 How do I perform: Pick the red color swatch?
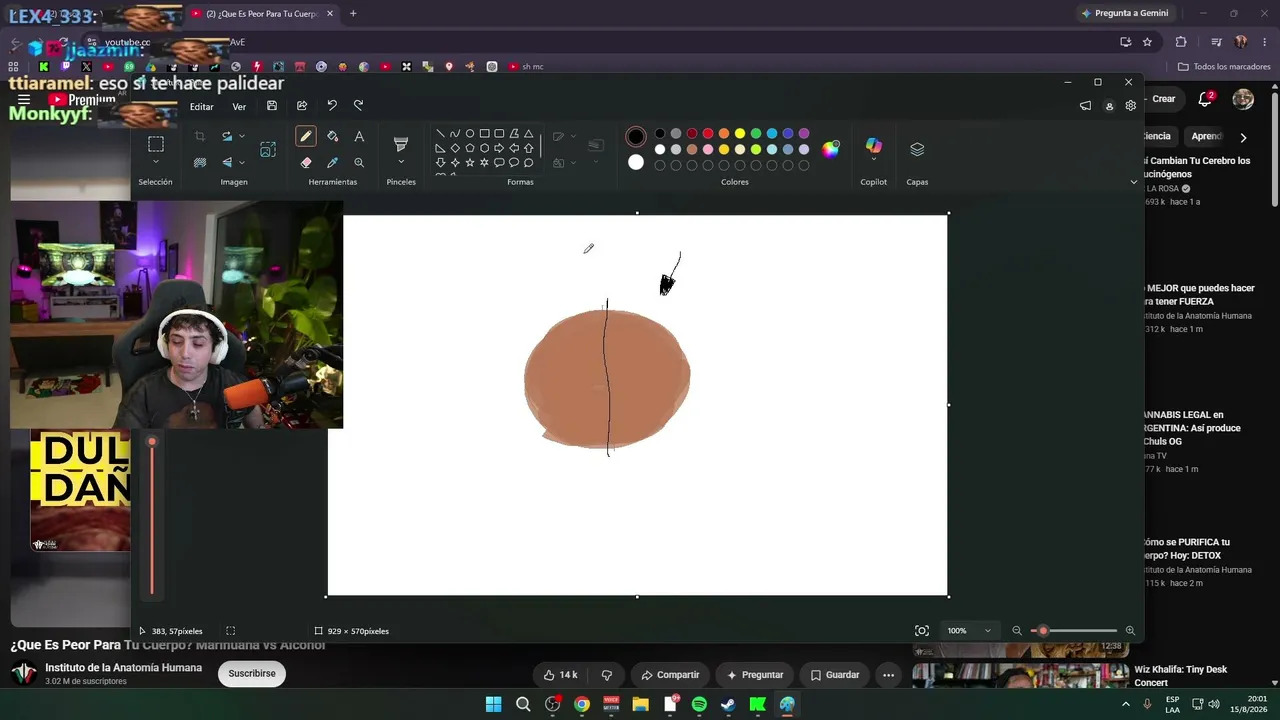coord(708,134)
